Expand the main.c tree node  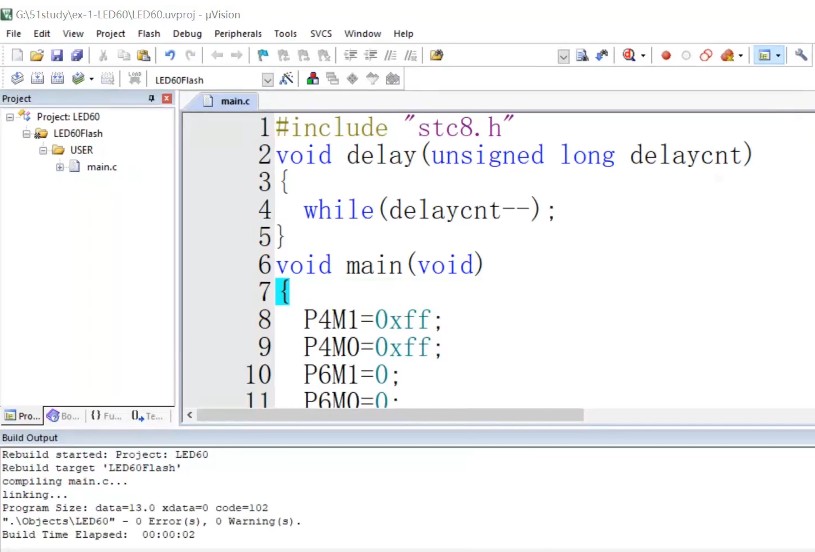60,167
